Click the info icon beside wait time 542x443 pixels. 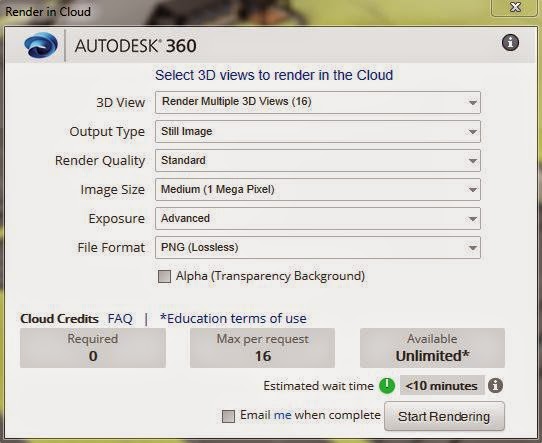tap(495, 385)
